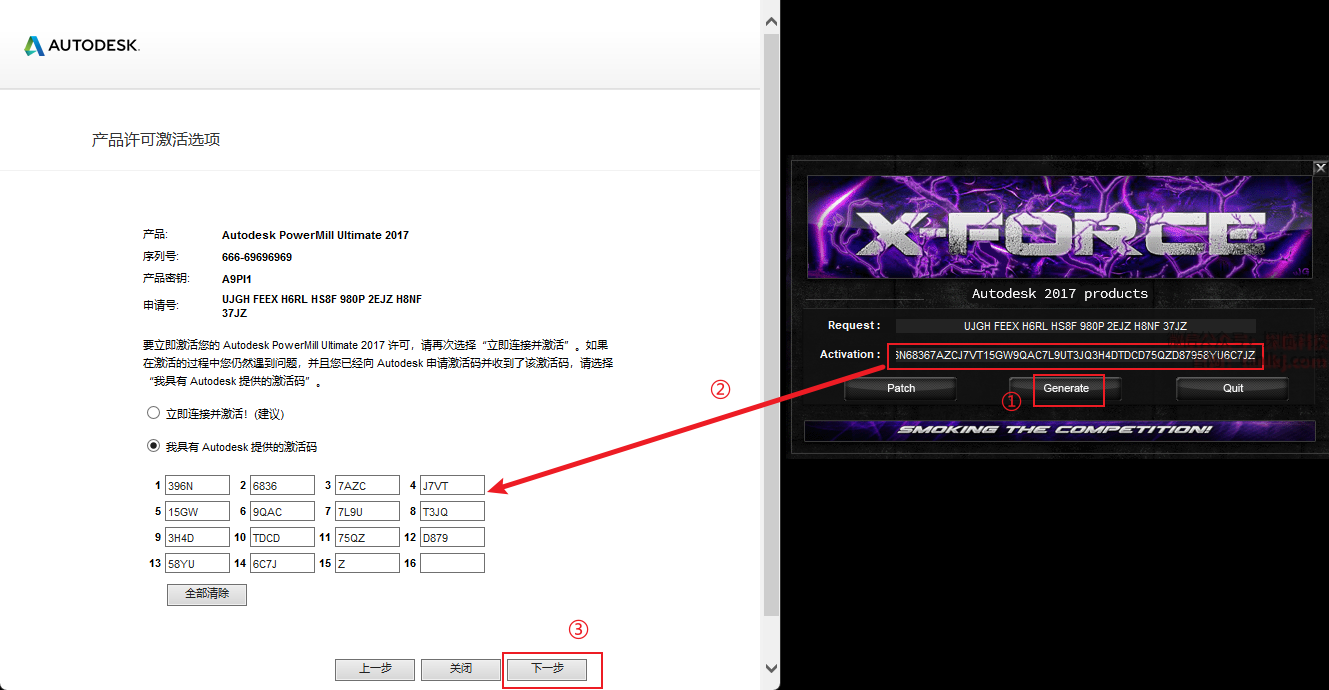Select 我具有 Autodesk 提供的激活码 radio option
Viewport: 1329px width, 690px height.
153,446
